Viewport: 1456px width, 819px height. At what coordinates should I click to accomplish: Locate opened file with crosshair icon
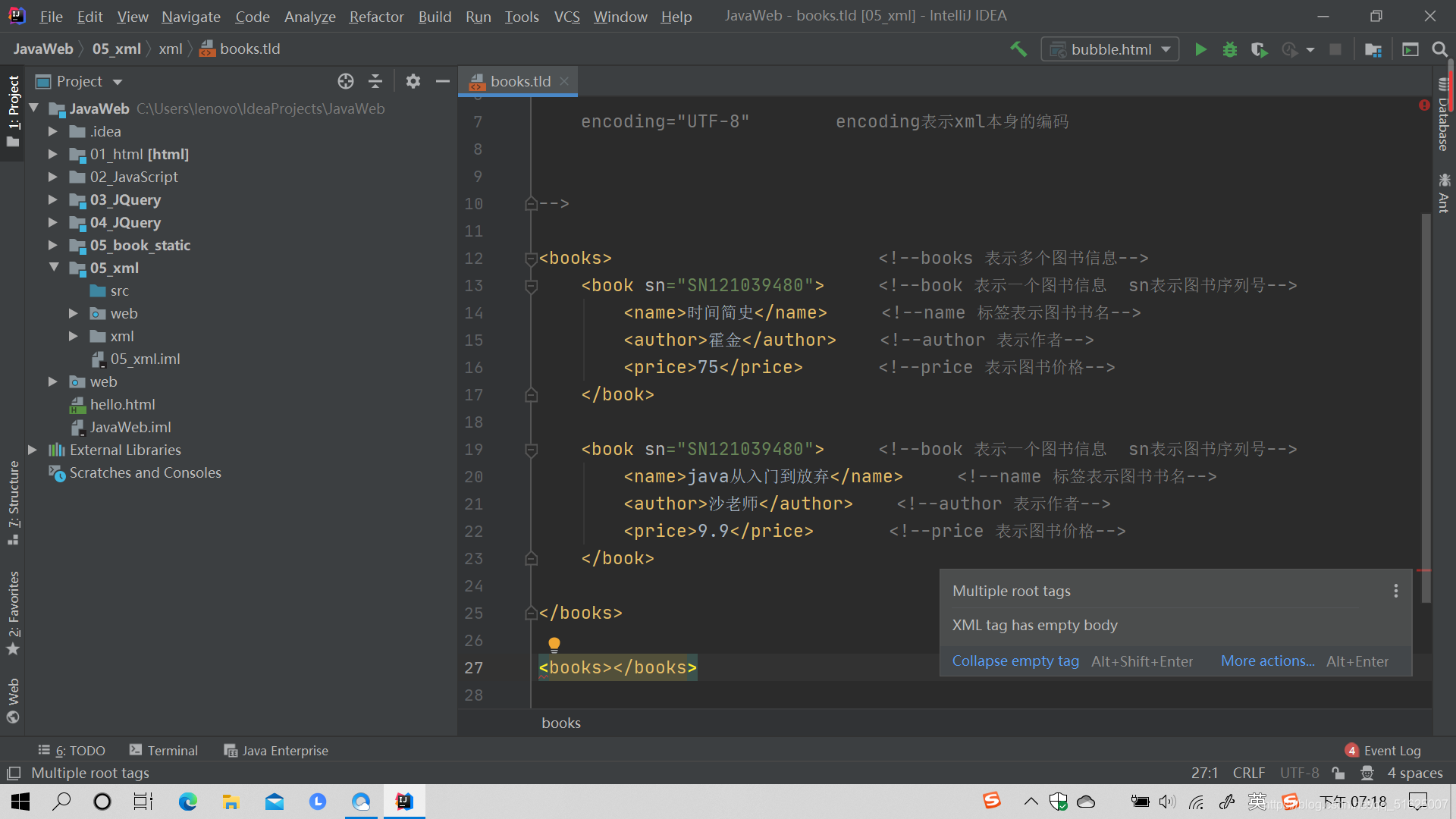click(346, 81)
